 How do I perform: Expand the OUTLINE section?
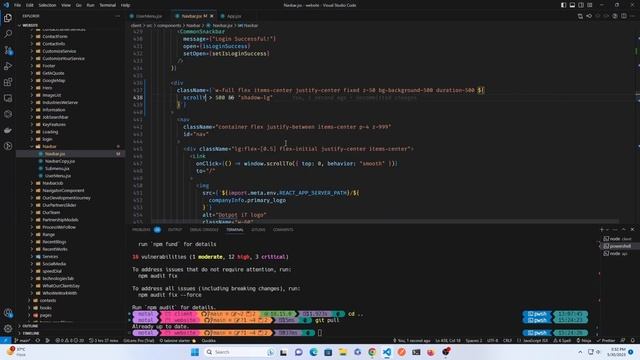[x=30, y=326]
